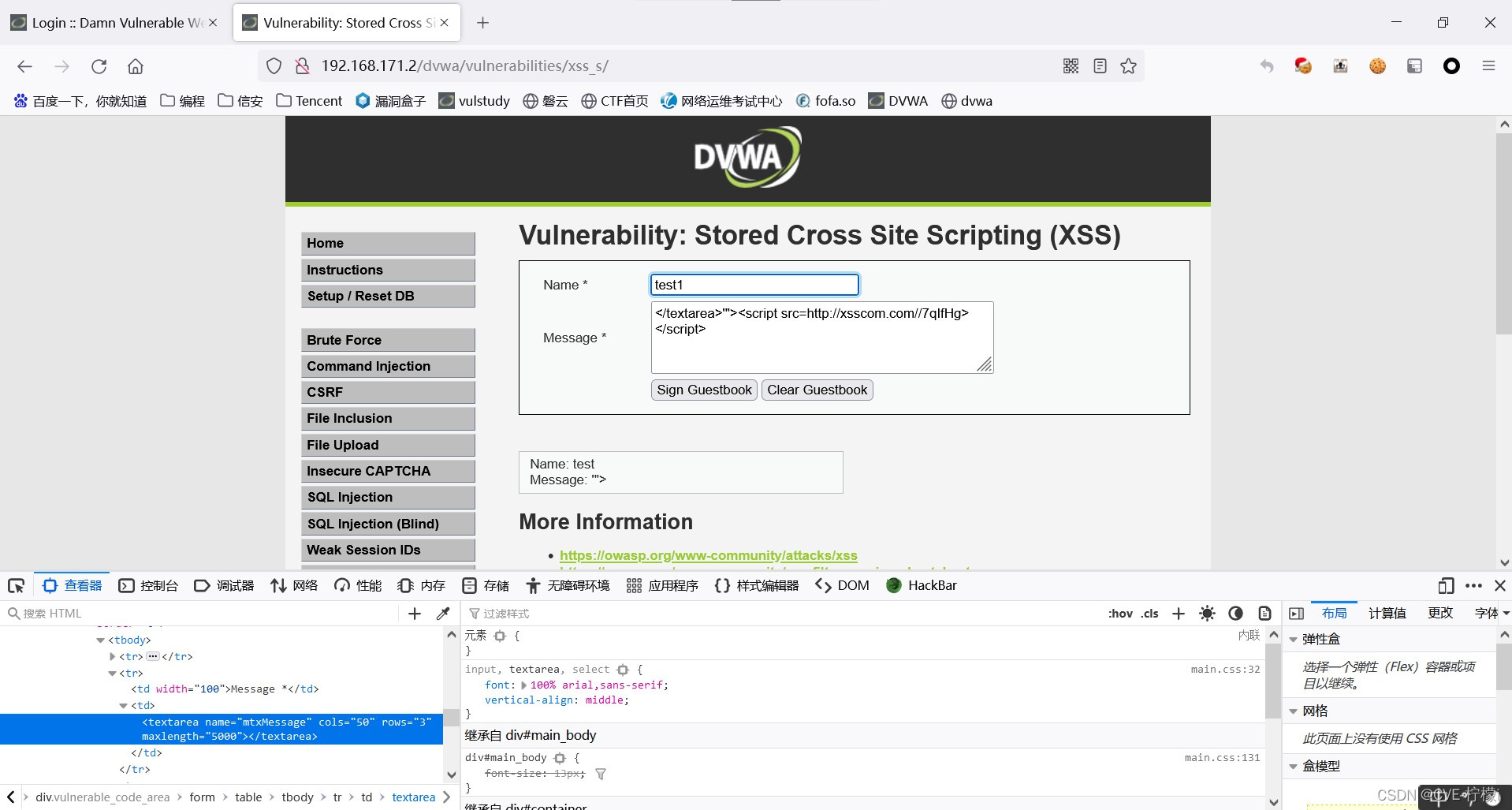The width and height of the screenshot is (1512, 810).
Task: Go to the browser Home page
Action: tap(136, 66)
